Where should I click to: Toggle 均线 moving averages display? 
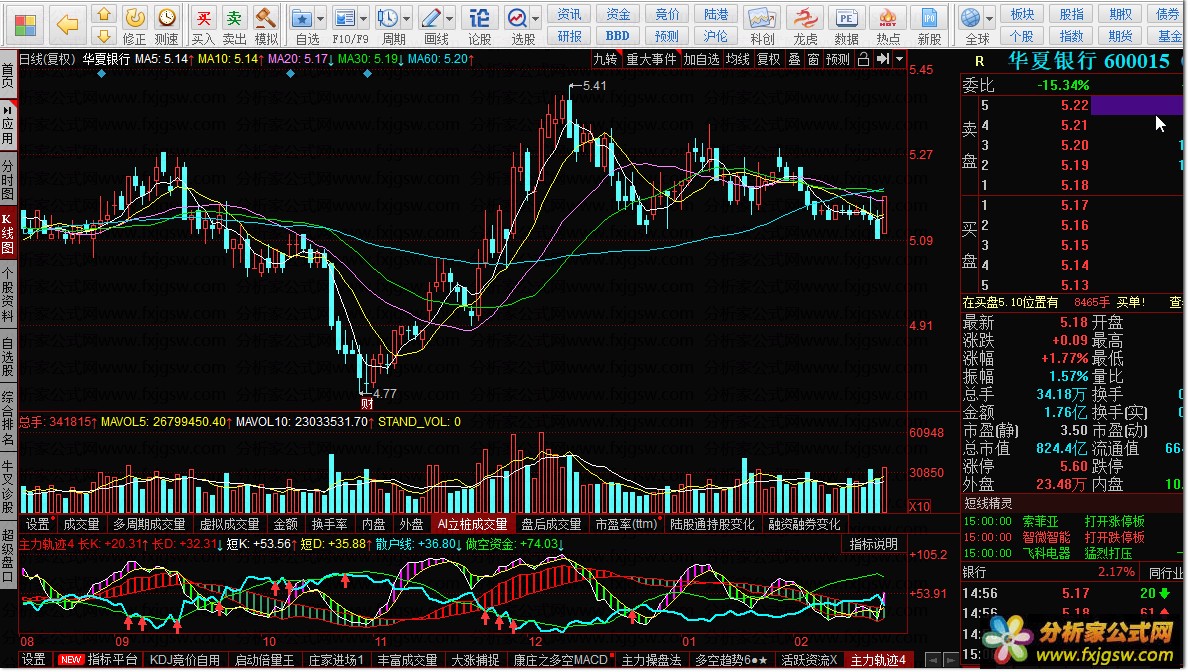[738, 59]
